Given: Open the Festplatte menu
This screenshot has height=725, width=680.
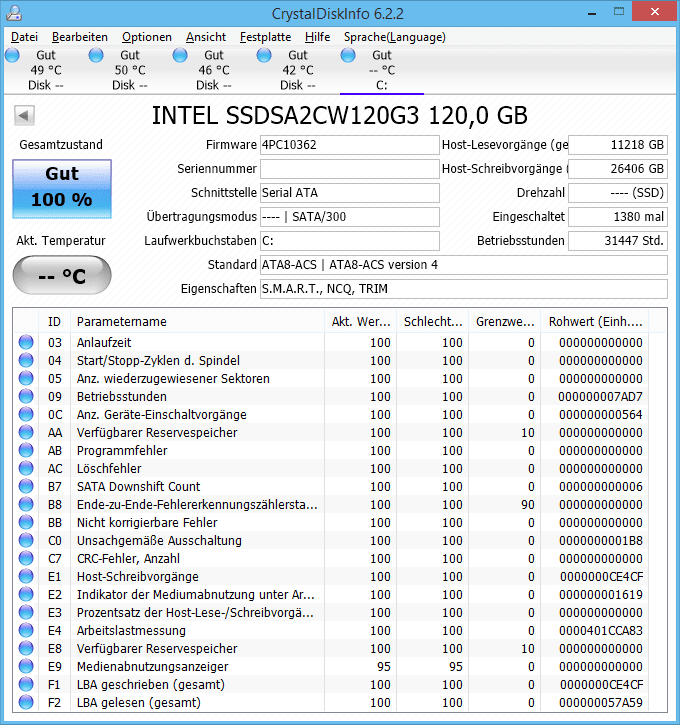Looking at the screenshot, I should (265, 37).
